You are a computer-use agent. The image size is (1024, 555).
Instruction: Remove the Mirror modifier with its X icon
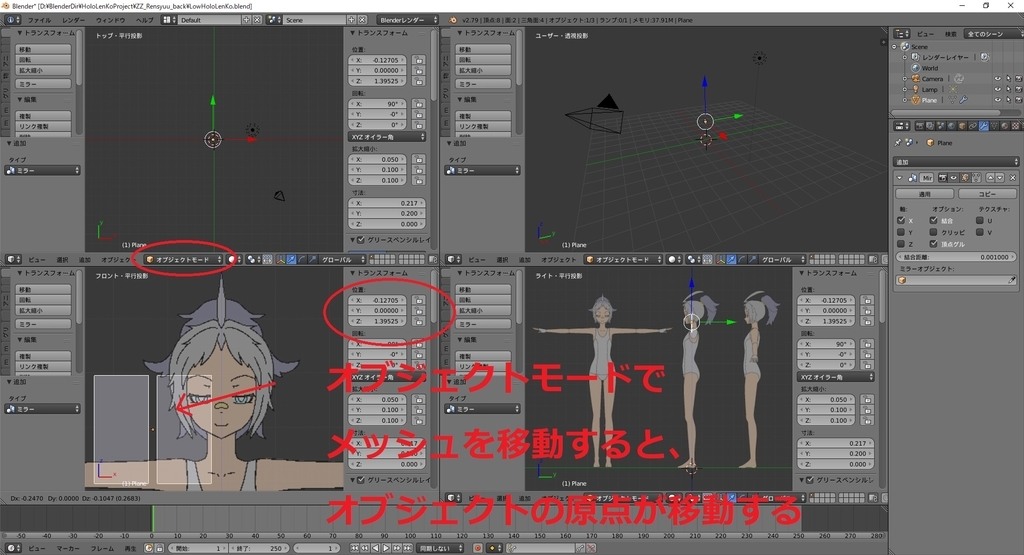point(1012,178)
